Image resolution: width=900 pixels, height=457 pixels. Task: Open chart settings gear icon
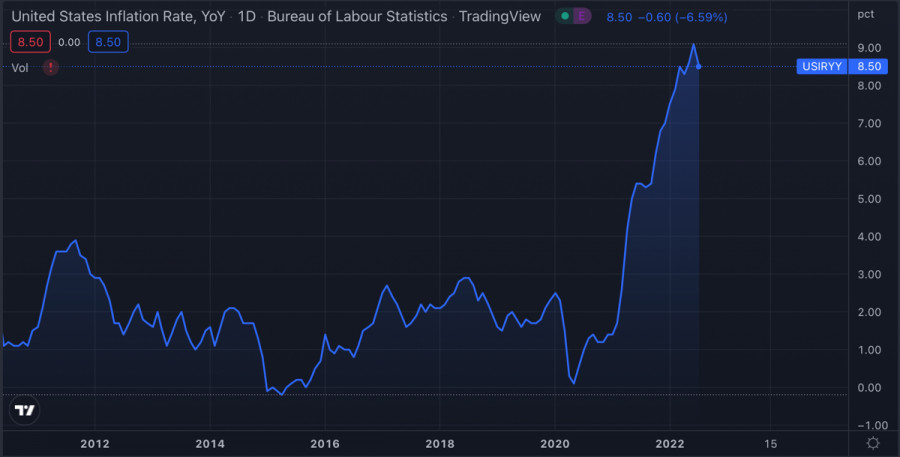coord(873,443)
